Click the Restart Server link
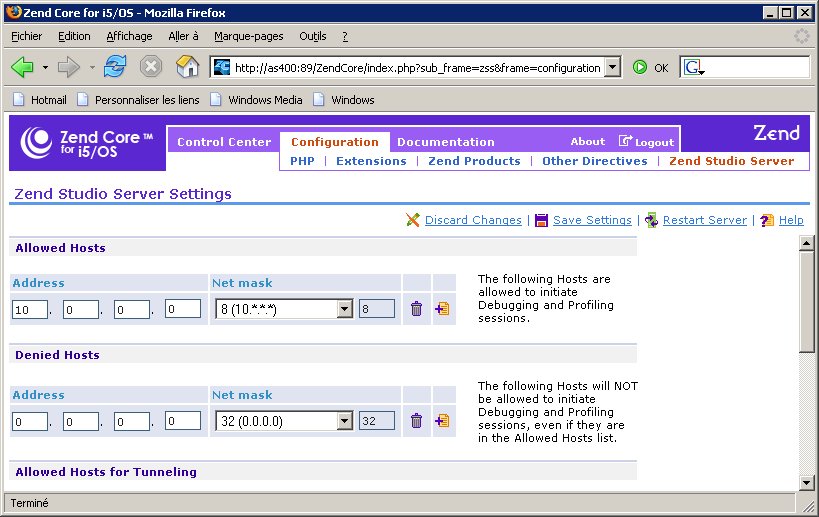Image resolution: width=819 pixels, height=517 pixels. click(705, 220)
